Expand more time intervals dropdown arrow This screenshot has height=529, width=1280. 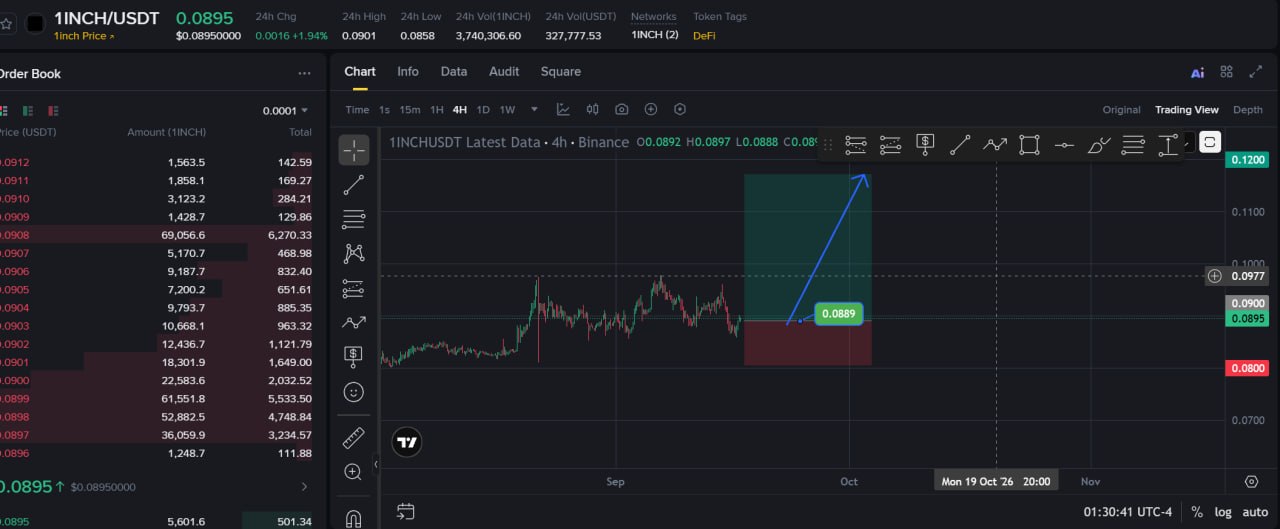(x=534, y=109)
